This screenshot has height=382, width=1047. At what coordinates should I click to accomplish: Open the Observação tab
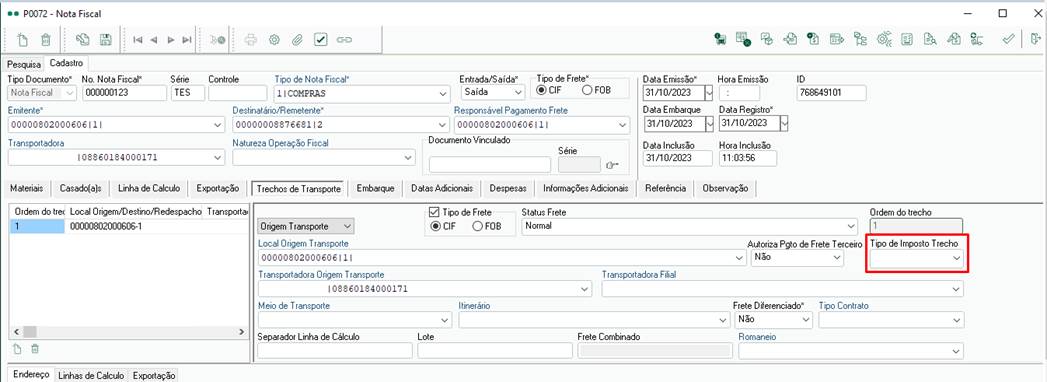(x=725, y=188)
